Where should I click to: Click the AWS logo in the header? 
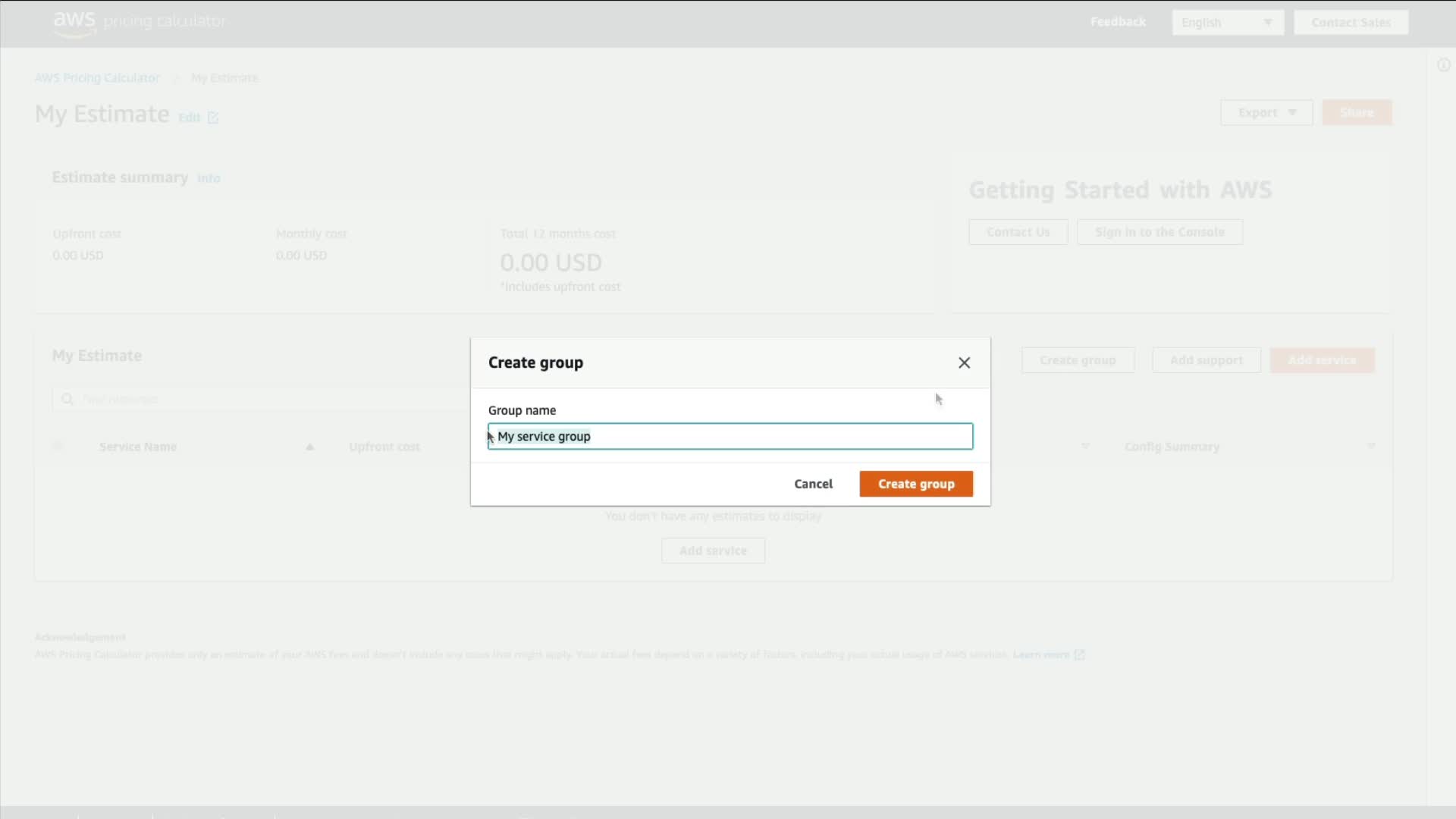tap(74, 22)
